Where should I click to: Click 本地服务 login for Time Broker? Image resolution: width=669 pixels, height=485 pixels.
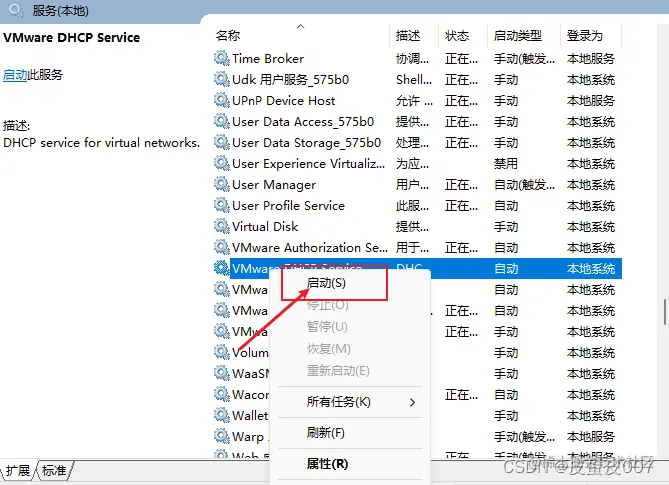tap(591, 58)
